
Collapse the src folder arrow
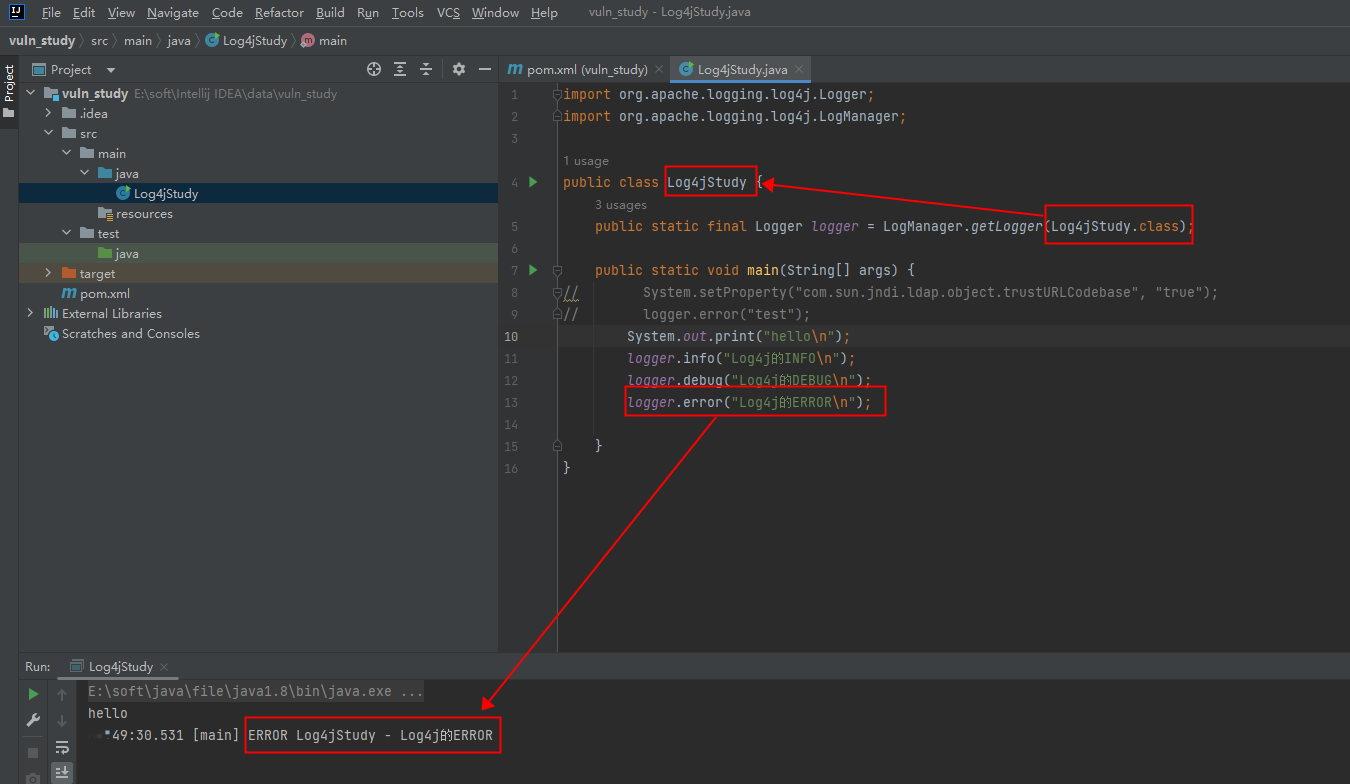point(48,133)
